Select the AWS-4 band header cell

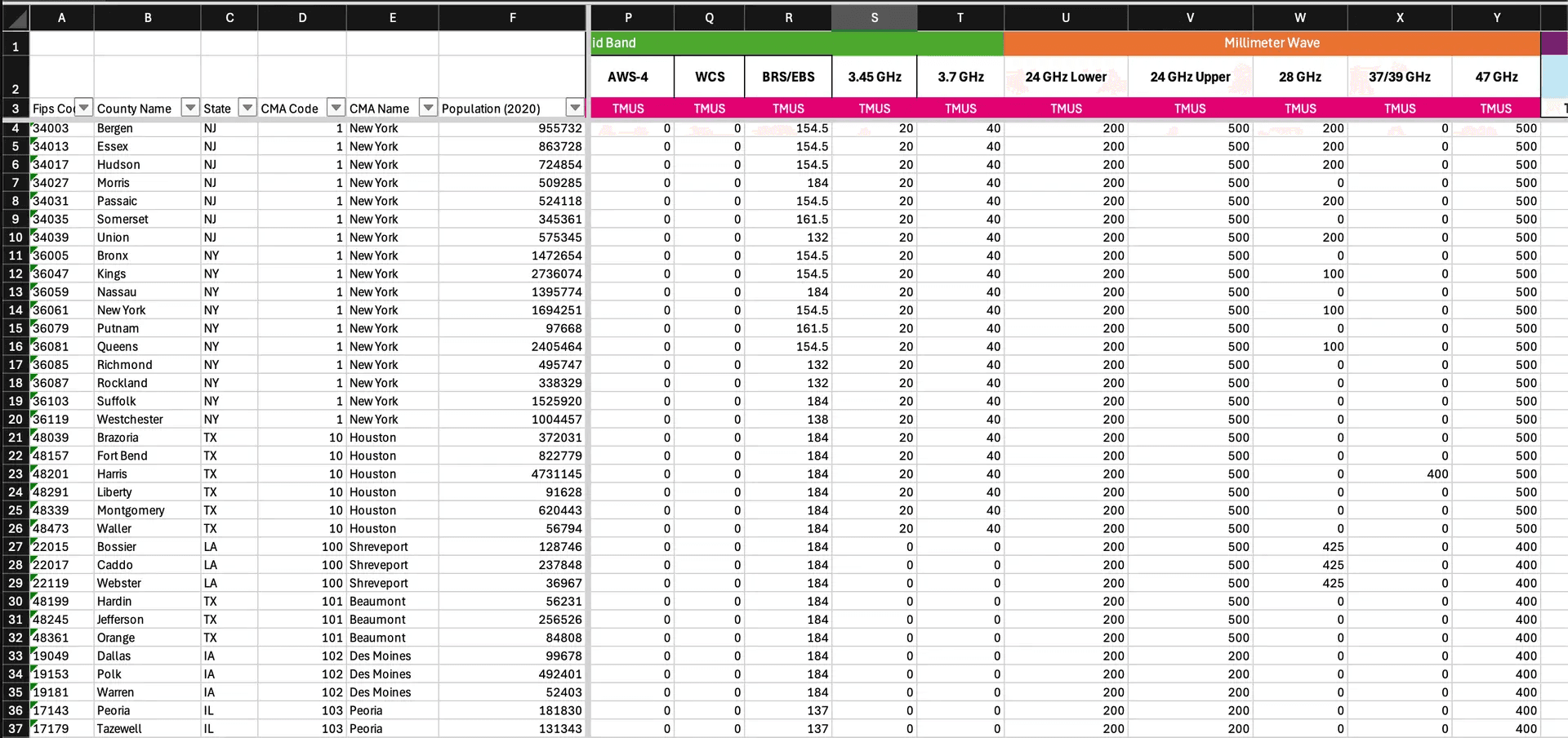pos(628,76)
